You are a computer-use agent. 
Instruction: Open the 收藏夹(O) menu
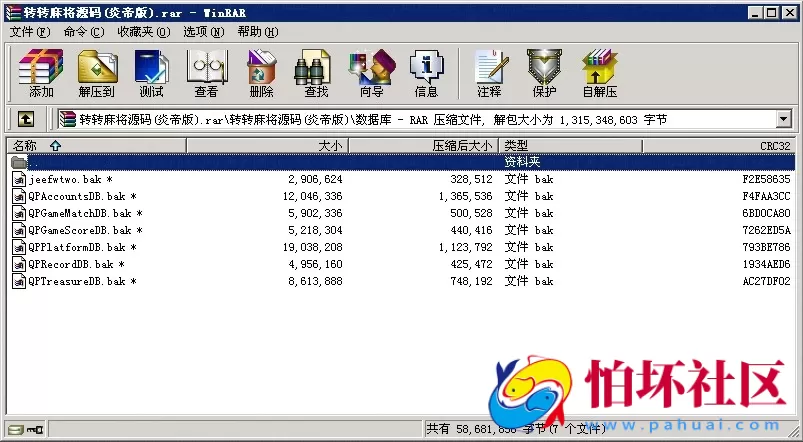144,32
